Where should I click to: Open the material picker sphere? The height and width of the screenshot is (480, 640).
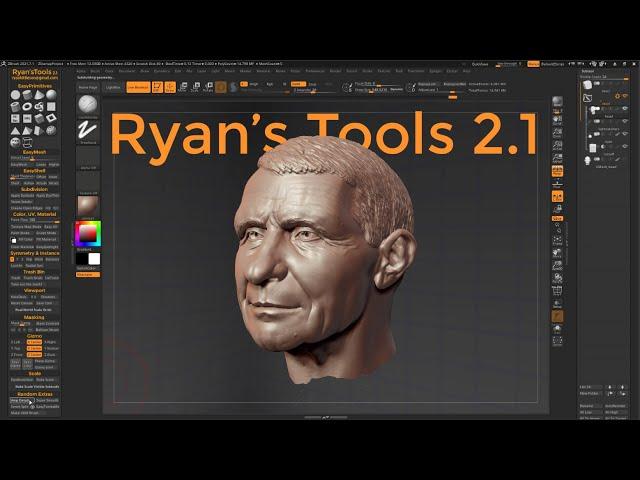tap(88, 206)
